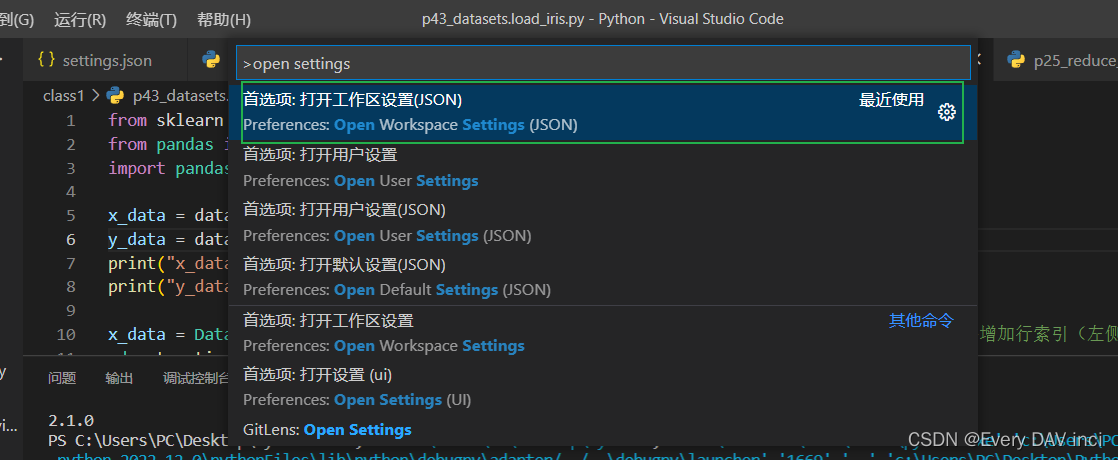Open the 问题 panel tab
The image size is (1118, 460).
pyautogui.click(x=62, y=378)
